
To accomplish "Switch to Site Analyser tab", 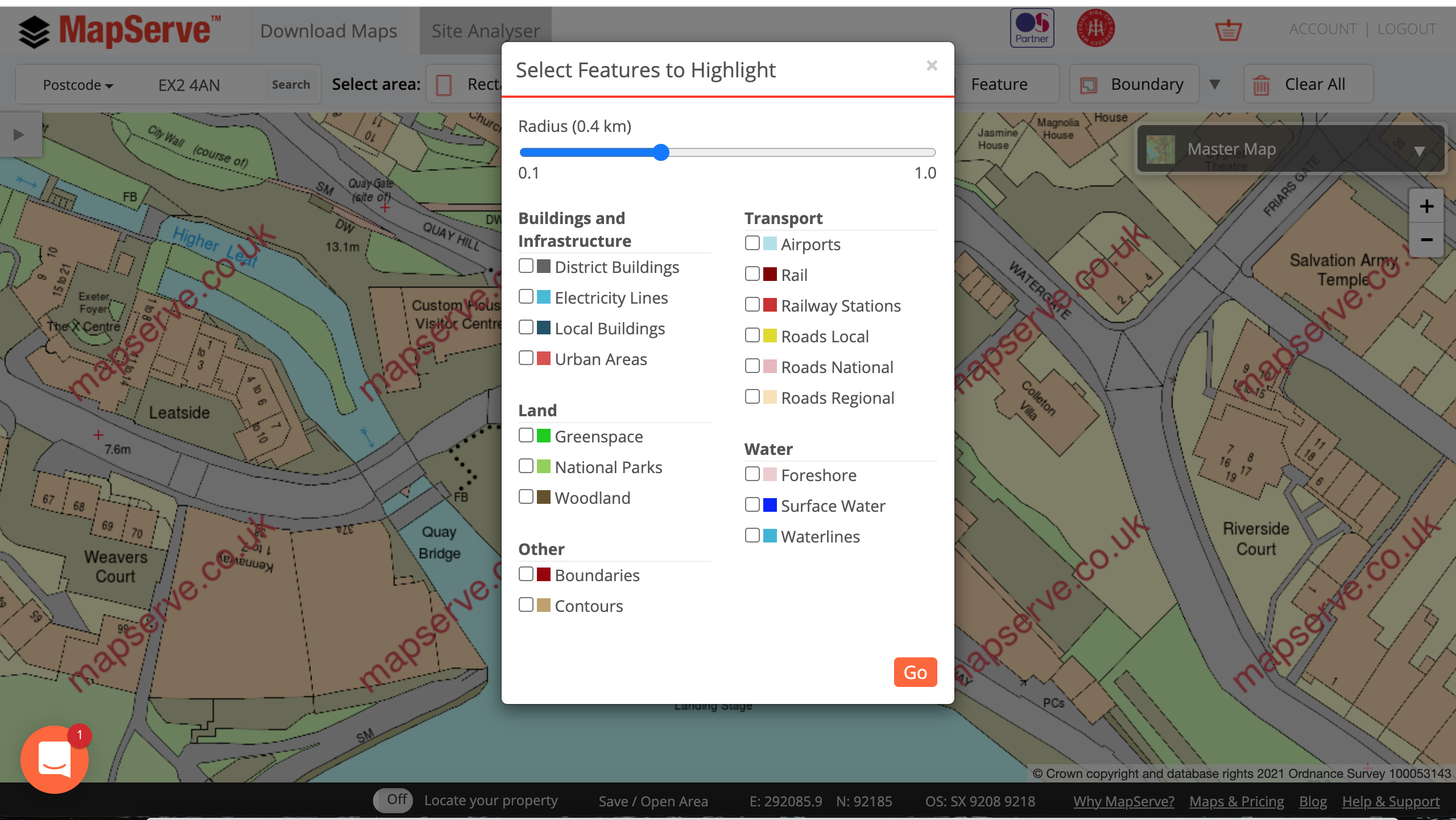I will (486, 31).
